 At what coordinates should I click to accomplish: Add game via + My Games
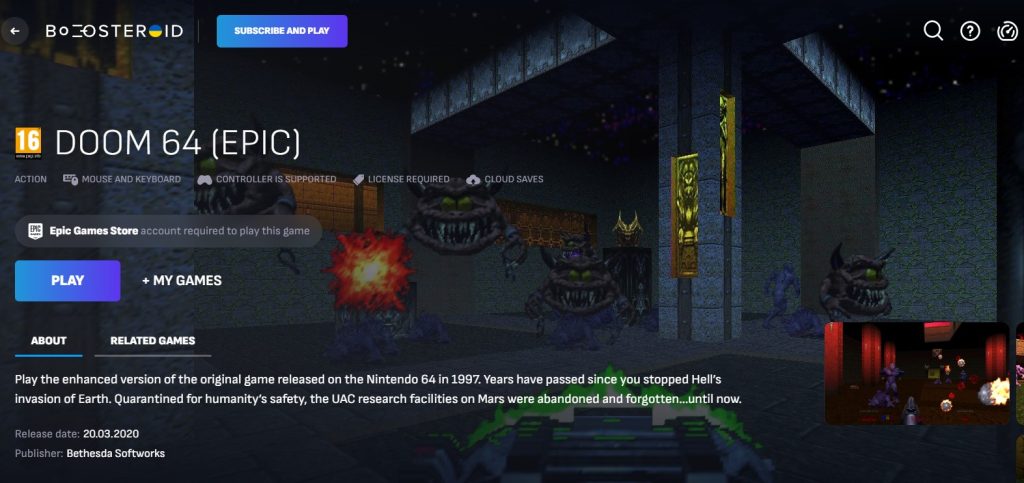pos(182,281)
